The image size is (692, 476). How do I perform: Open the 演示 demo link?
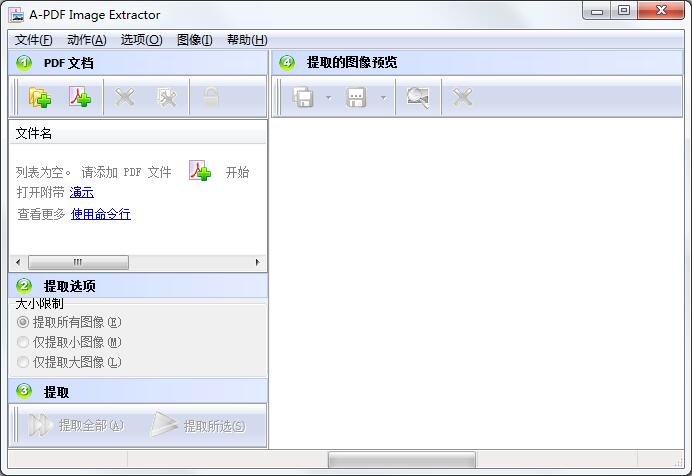click(x=82, y=192)
